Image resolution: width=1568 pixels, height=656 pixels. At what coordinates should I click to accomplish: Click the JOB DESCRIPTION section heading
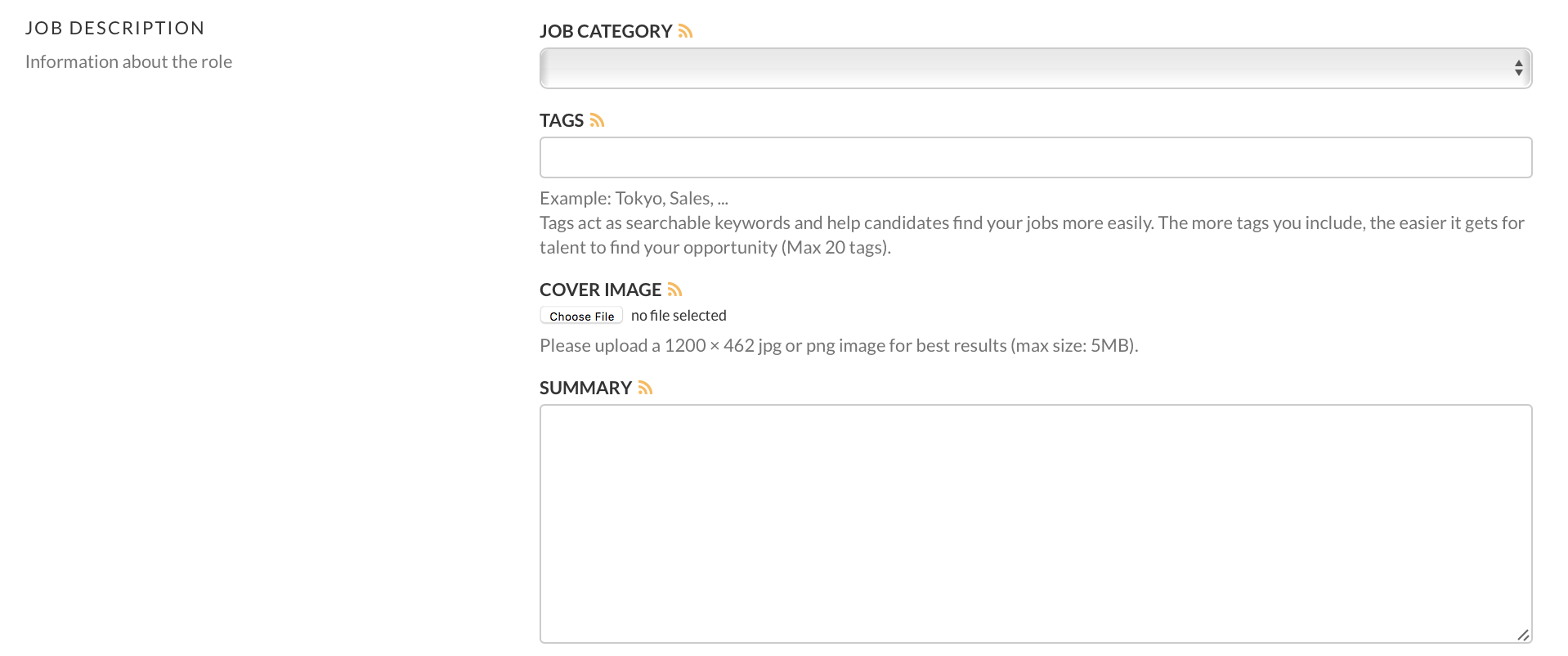(114, 28)
